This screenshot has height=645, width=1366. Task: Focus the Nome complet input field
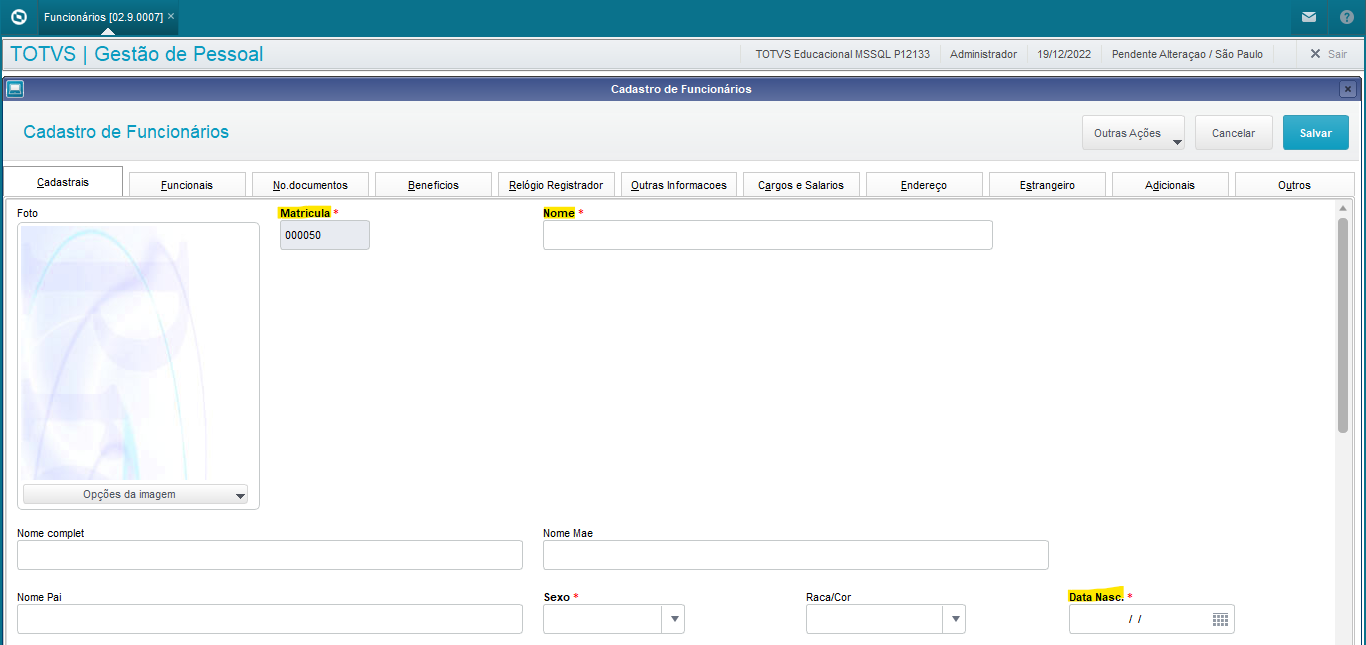(270, 555)
